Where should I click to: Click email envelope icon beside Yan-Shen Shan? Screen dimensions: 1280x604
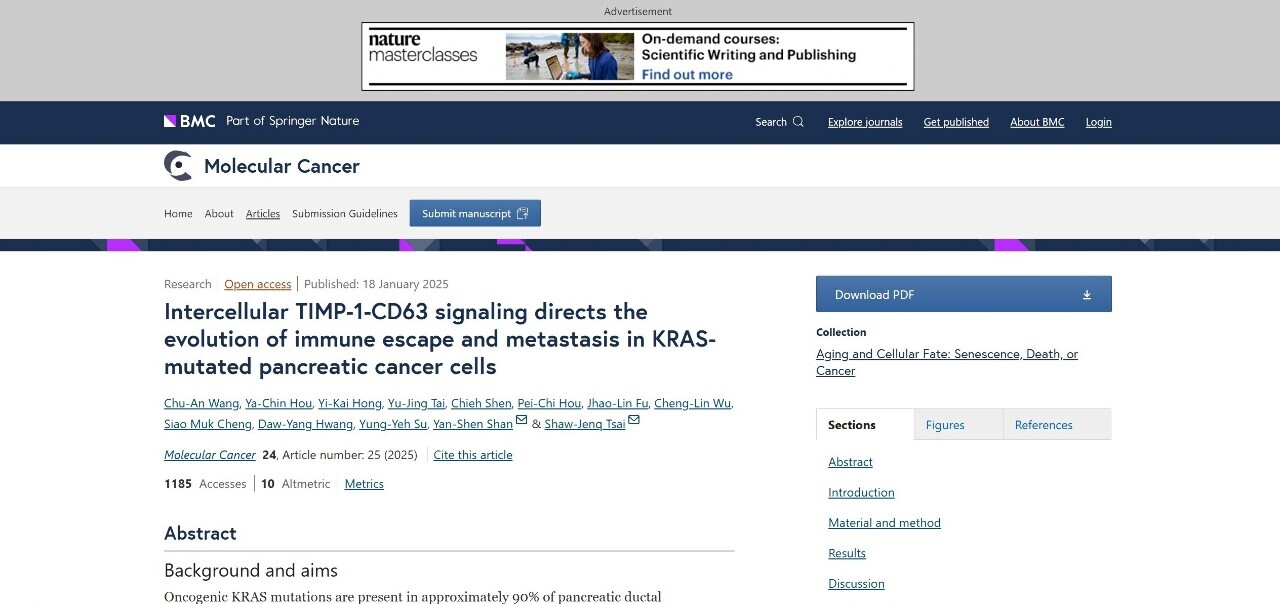pos(521,420)
